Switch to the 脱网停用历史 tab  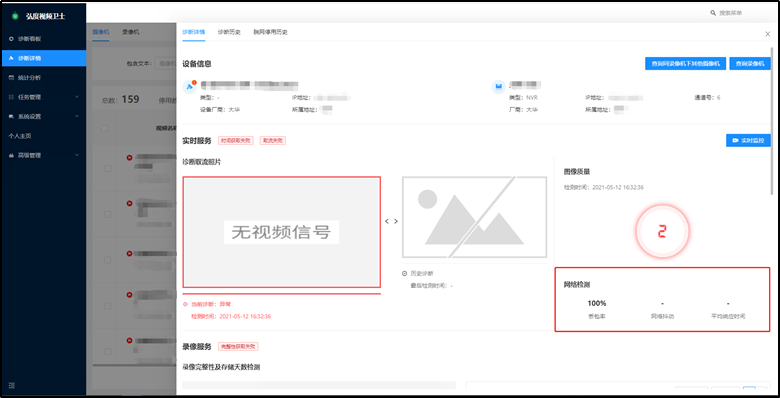pyautogui.click(x=270, y=32)
